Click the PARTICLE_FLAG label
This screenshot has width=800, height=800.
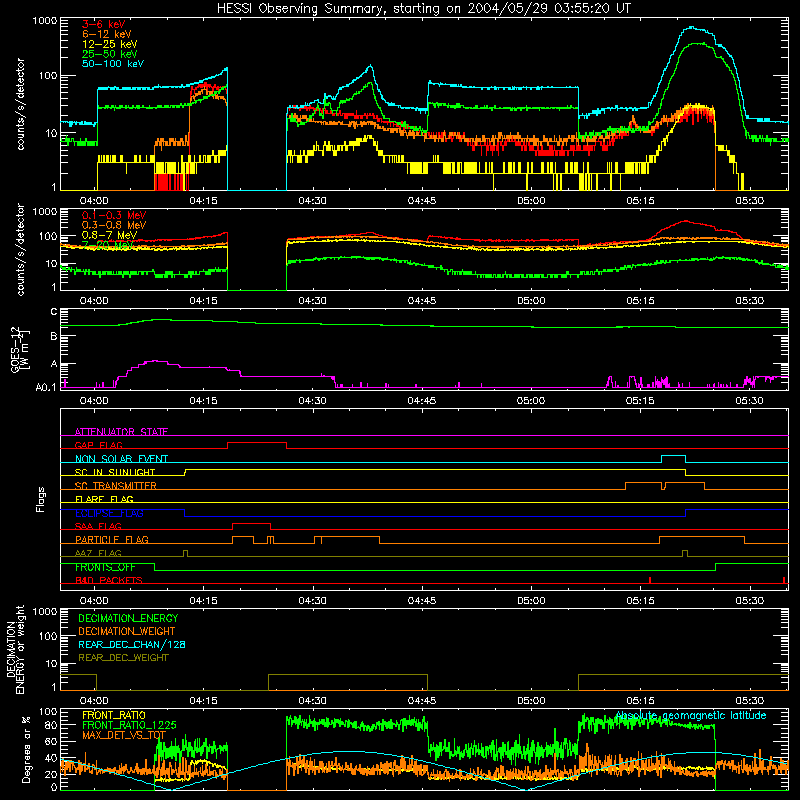click(112, 540)
